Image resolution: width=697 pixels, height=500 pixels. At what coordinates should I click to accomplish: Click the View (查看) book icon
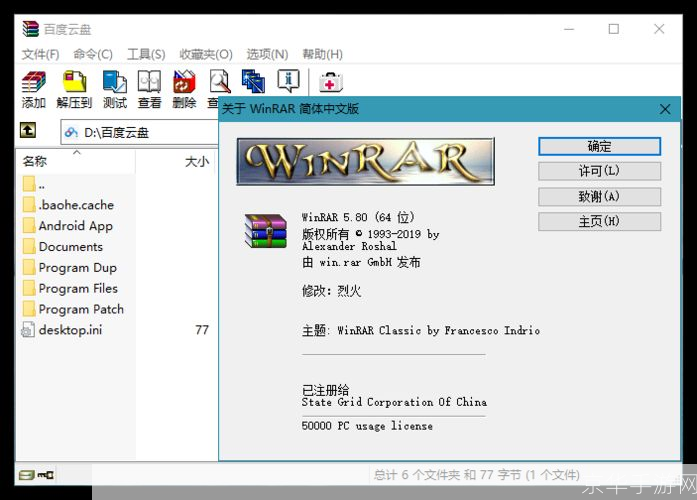click(x=149, y=82)
